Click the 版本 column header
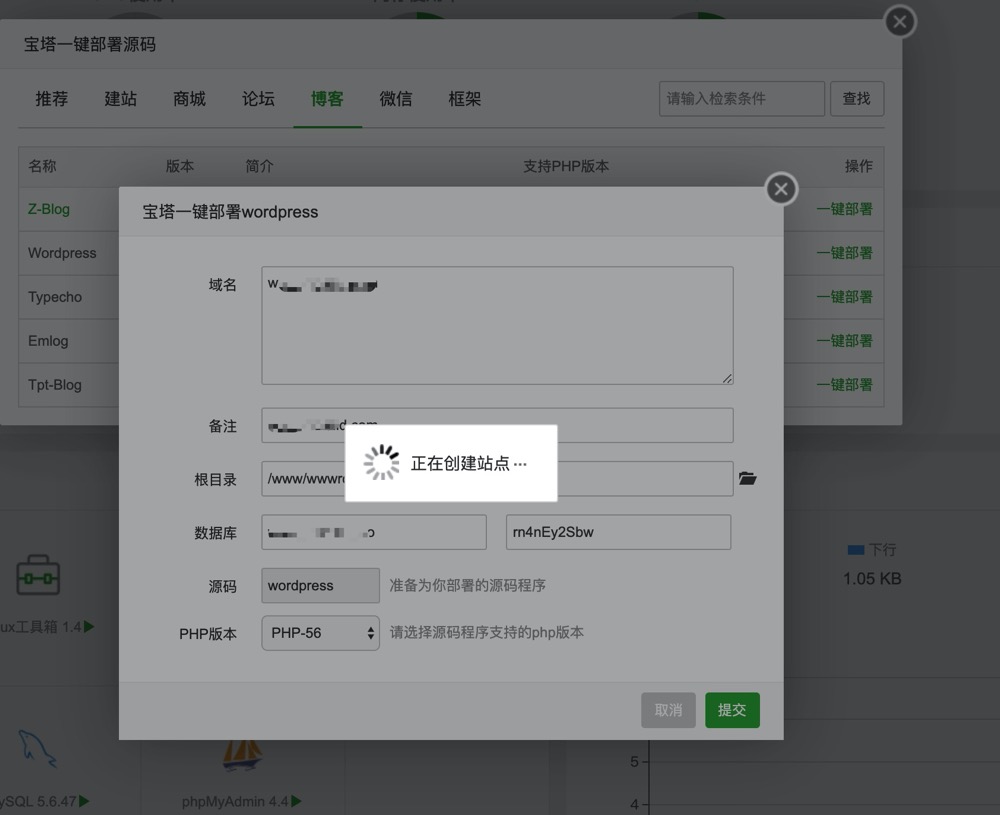The image size is (1000, 815). pyautogui.click(x=180, y=166)
